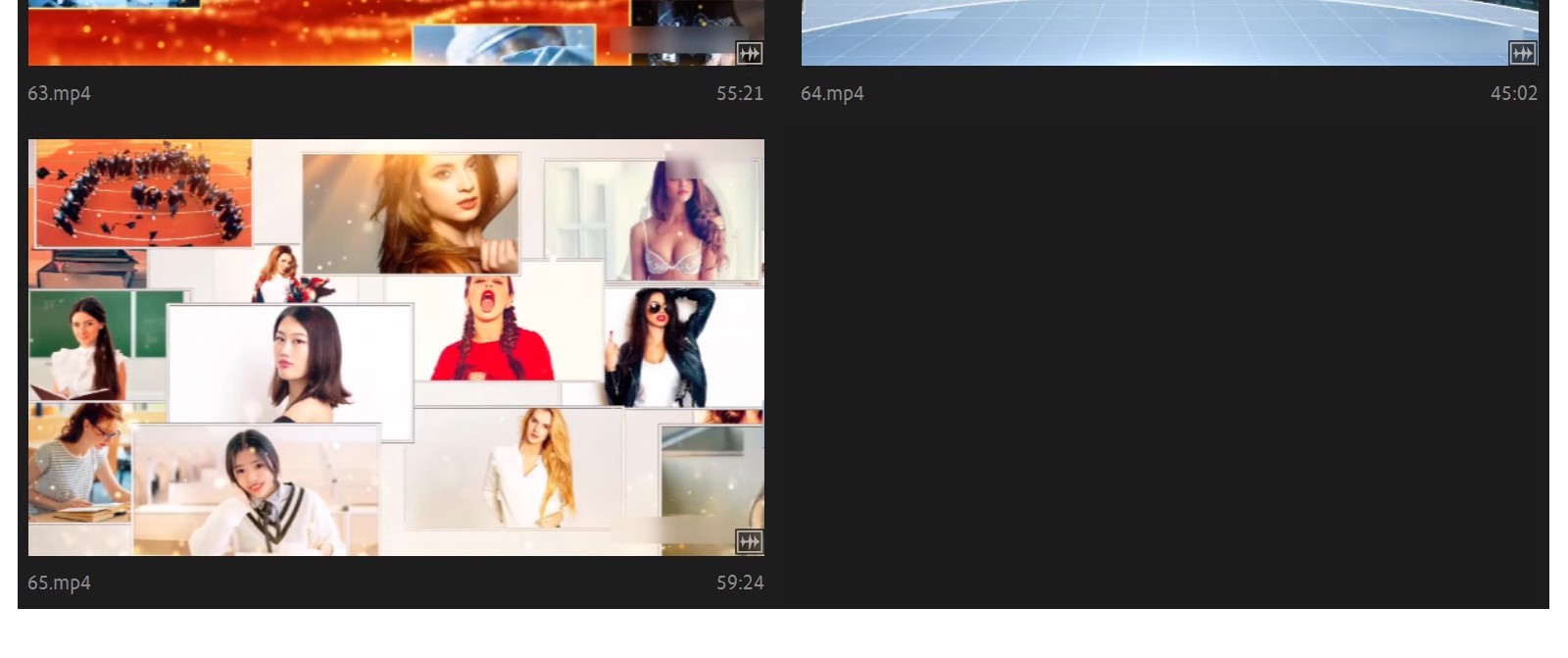Click the girl in white V-neck sweater photo
This screenshot has width=1568, height=658.
click(x=257, y=490)
